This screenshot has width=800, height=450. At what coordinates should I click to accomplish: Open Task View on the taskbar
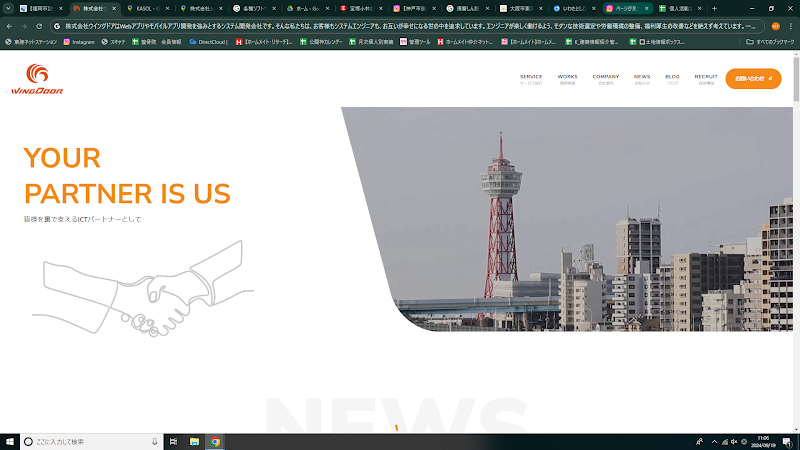tap(173, 442)
